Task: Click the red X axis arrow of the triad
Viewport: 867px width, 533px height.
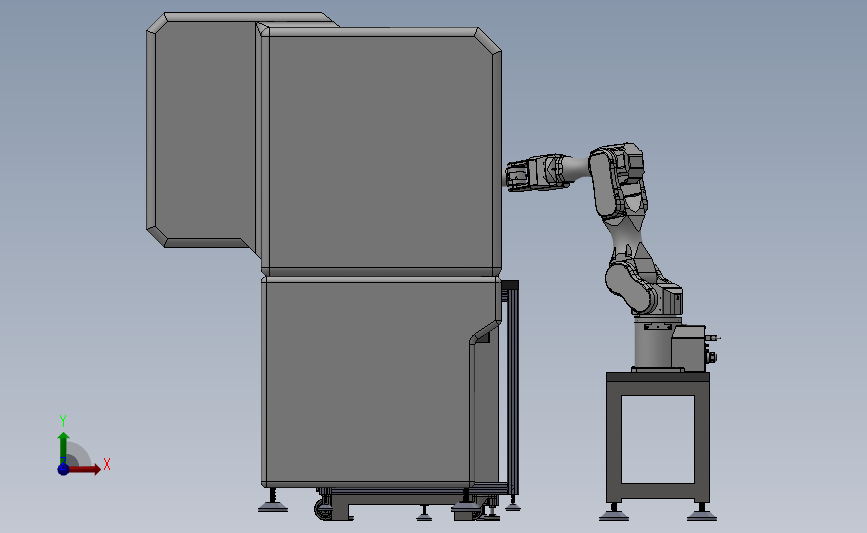Action: tap(84, 469)
